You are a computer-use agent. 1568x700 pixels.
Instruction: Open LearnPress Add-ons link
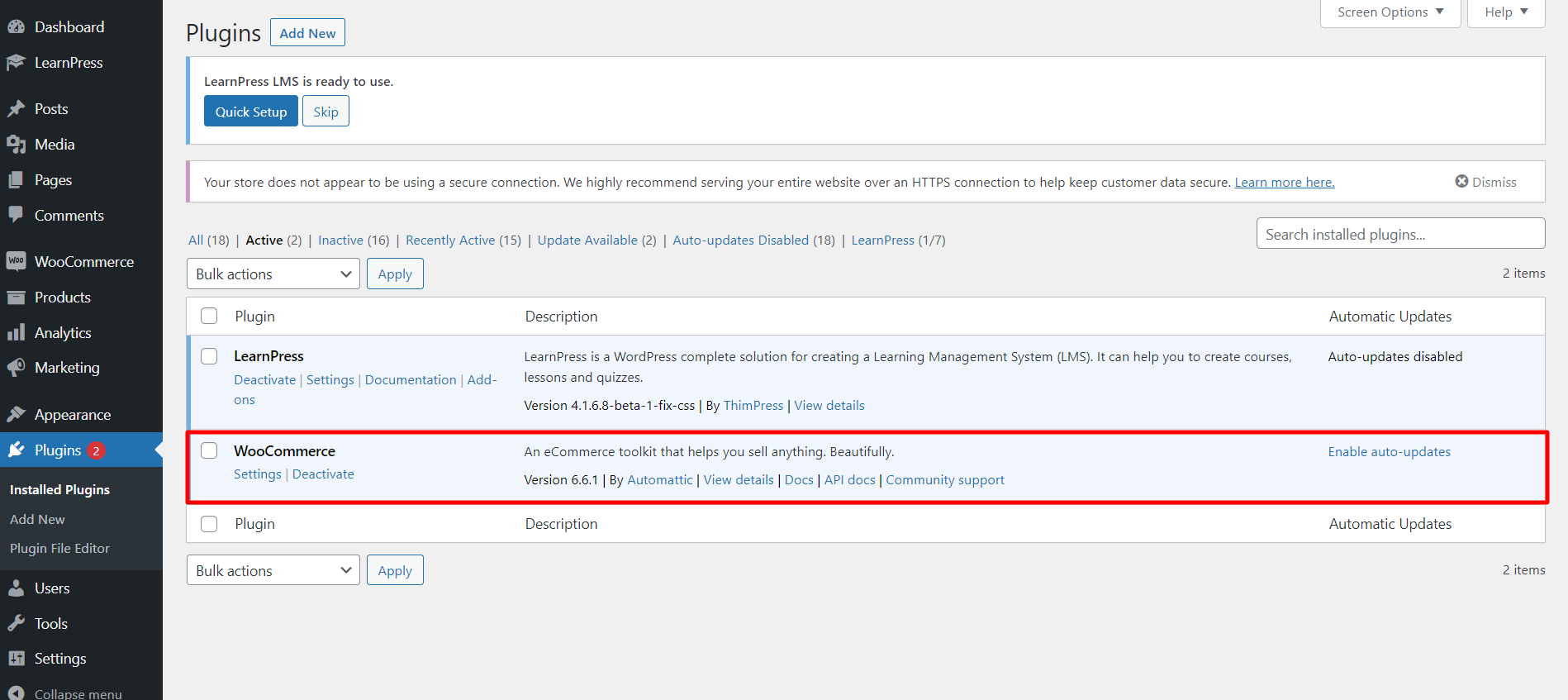pyautogui.click(x=482, y=379)
